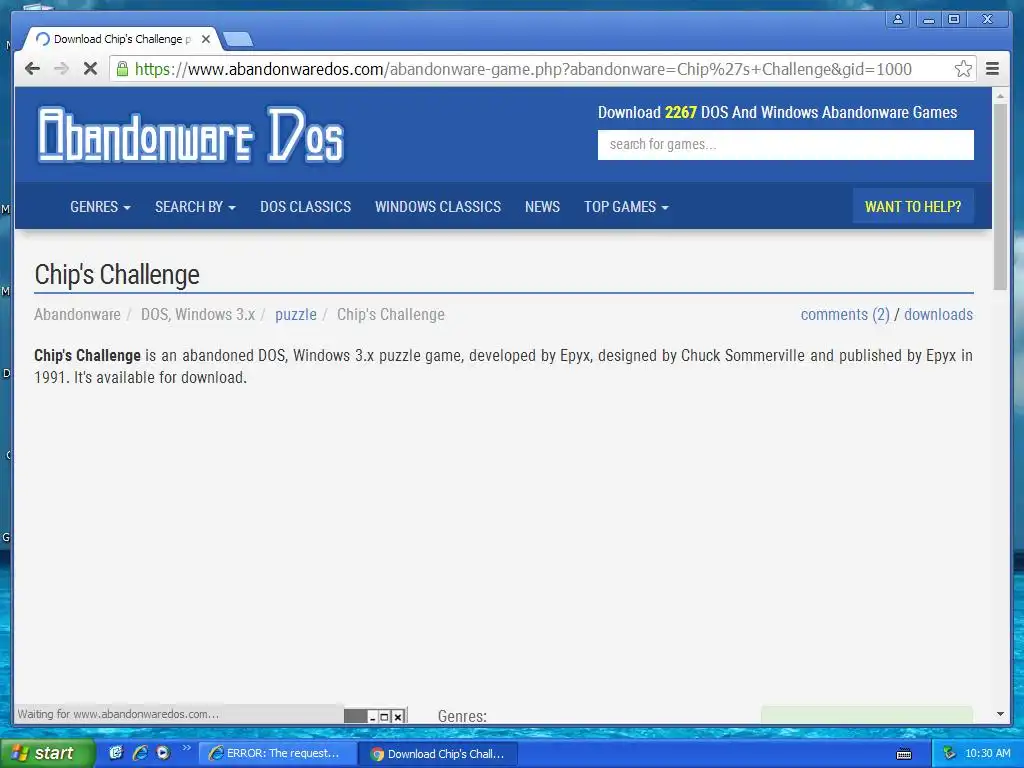
Task: Click the scroll down arrow of page scrollbar
Action: pos(1000,714)
